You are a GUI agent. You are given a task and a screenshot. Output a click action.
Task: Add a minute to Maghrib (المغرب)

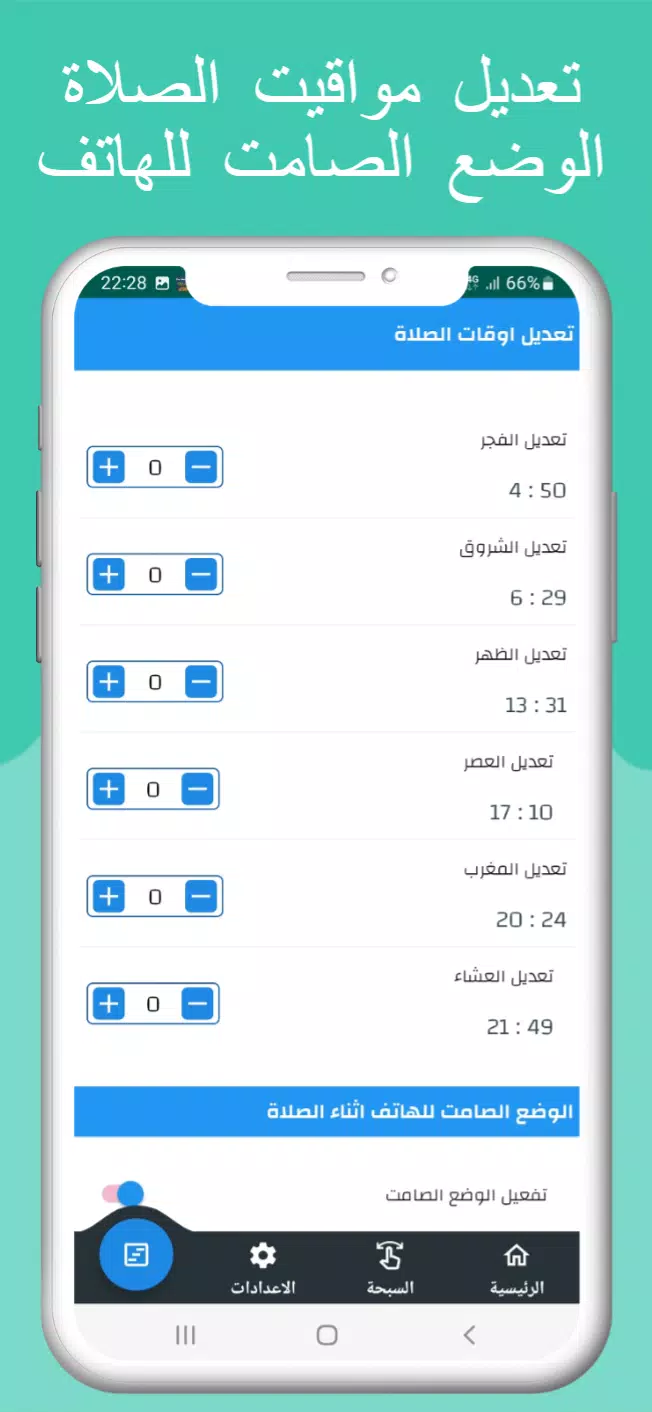tap(109, 897)
